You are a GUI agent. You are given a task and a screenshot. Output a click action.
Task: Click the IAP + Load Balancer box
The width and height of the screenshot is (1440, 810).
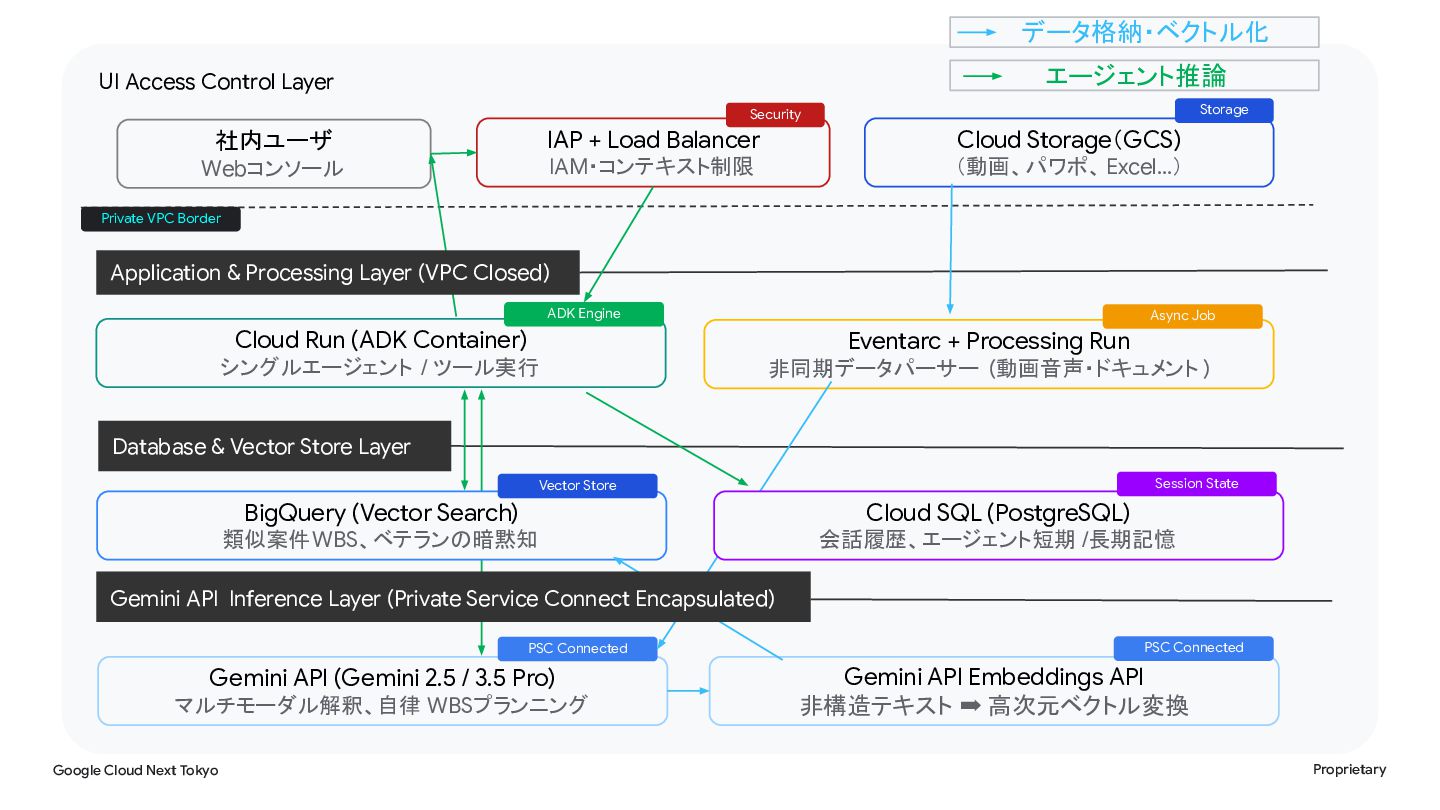653,152
